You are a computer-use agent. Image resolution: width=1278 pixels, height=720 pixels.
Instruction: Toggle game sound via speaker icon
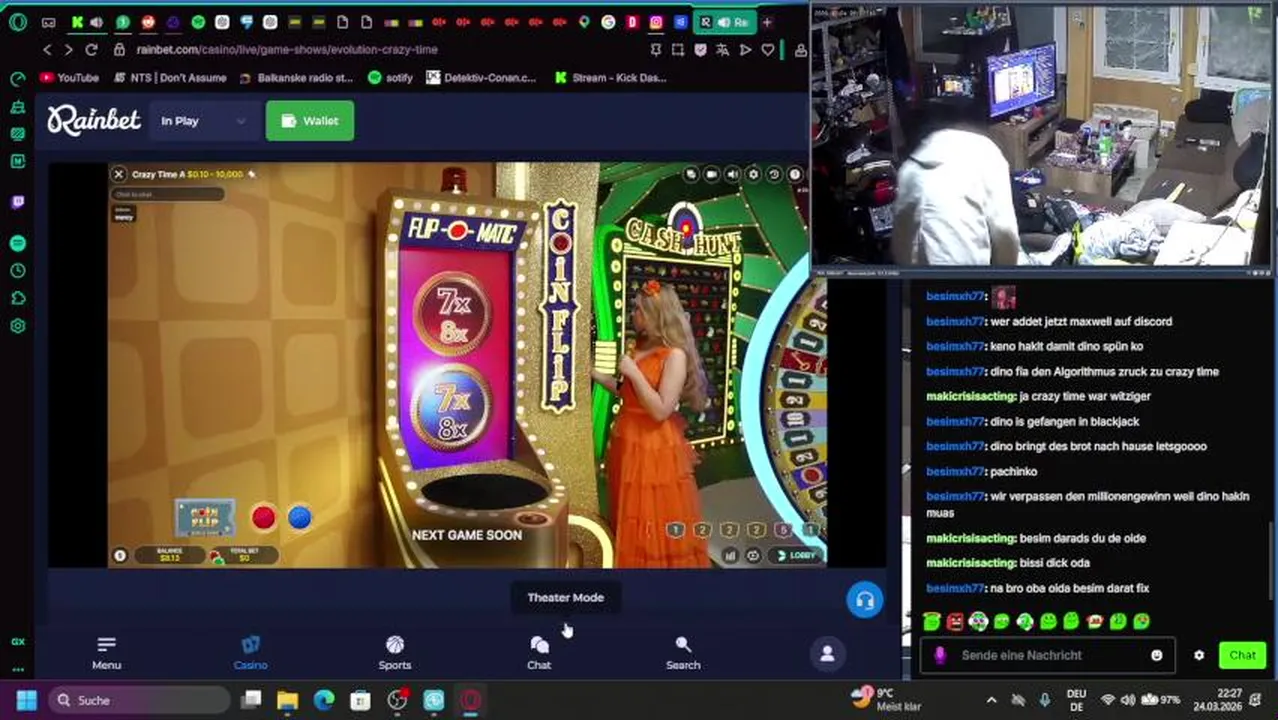[x=733, y=174]
